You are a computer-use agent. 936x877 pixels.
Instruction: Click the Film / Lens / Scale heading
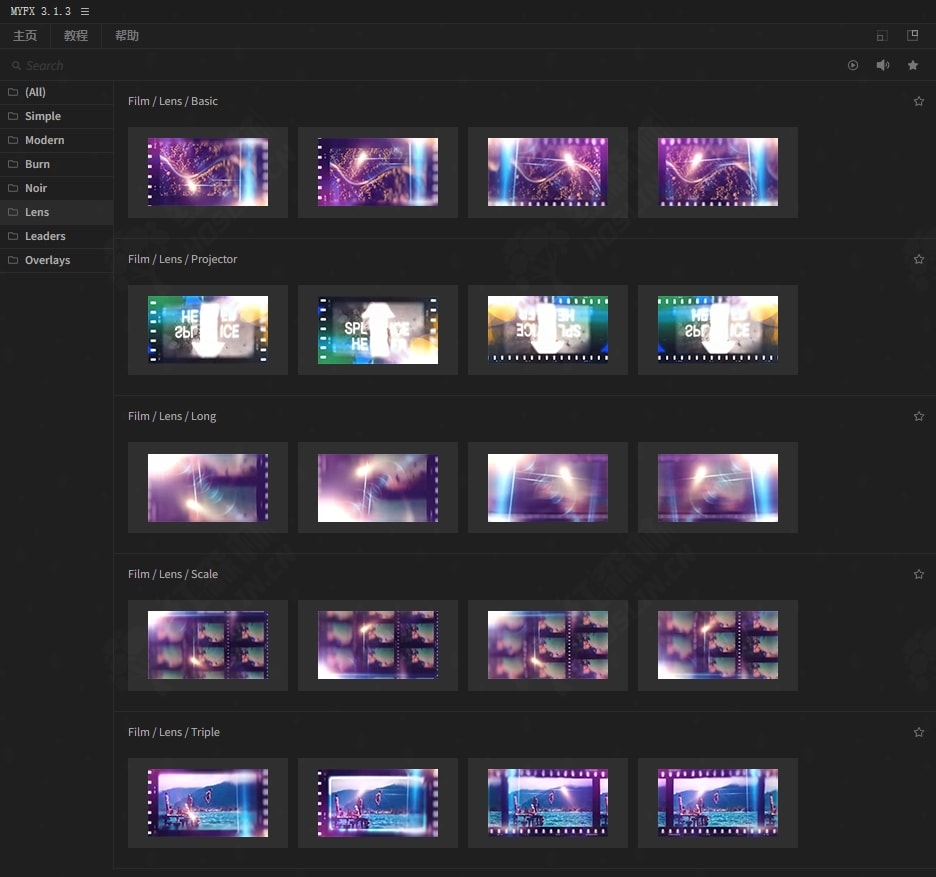coord(173,574)
